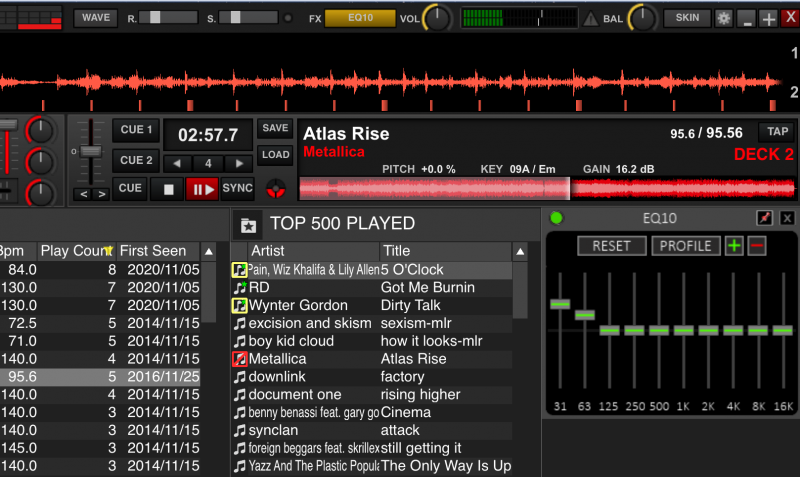Viewport: 800px width, 477px height.
Task: Toggle the small round indicator beside S. slider
Action: pyautogui.click(x=288, y=18)
